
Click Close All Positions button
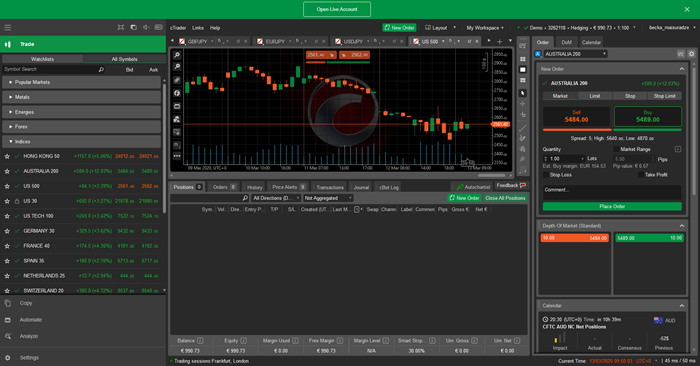point(505,198)
